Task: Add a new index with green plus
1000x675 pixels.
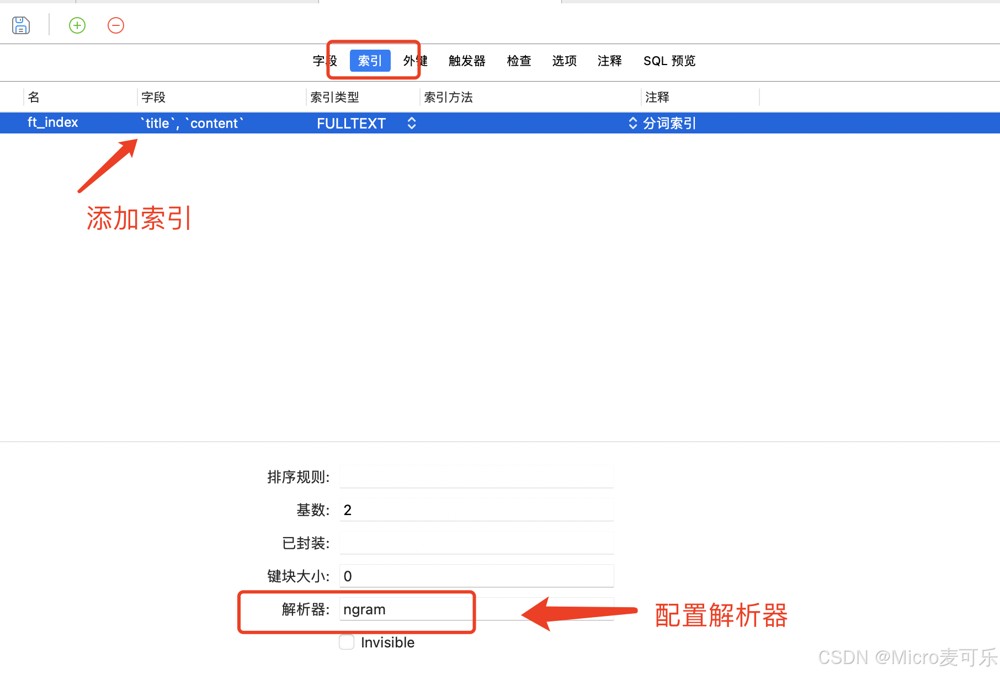Action: [x=77, y=26]
